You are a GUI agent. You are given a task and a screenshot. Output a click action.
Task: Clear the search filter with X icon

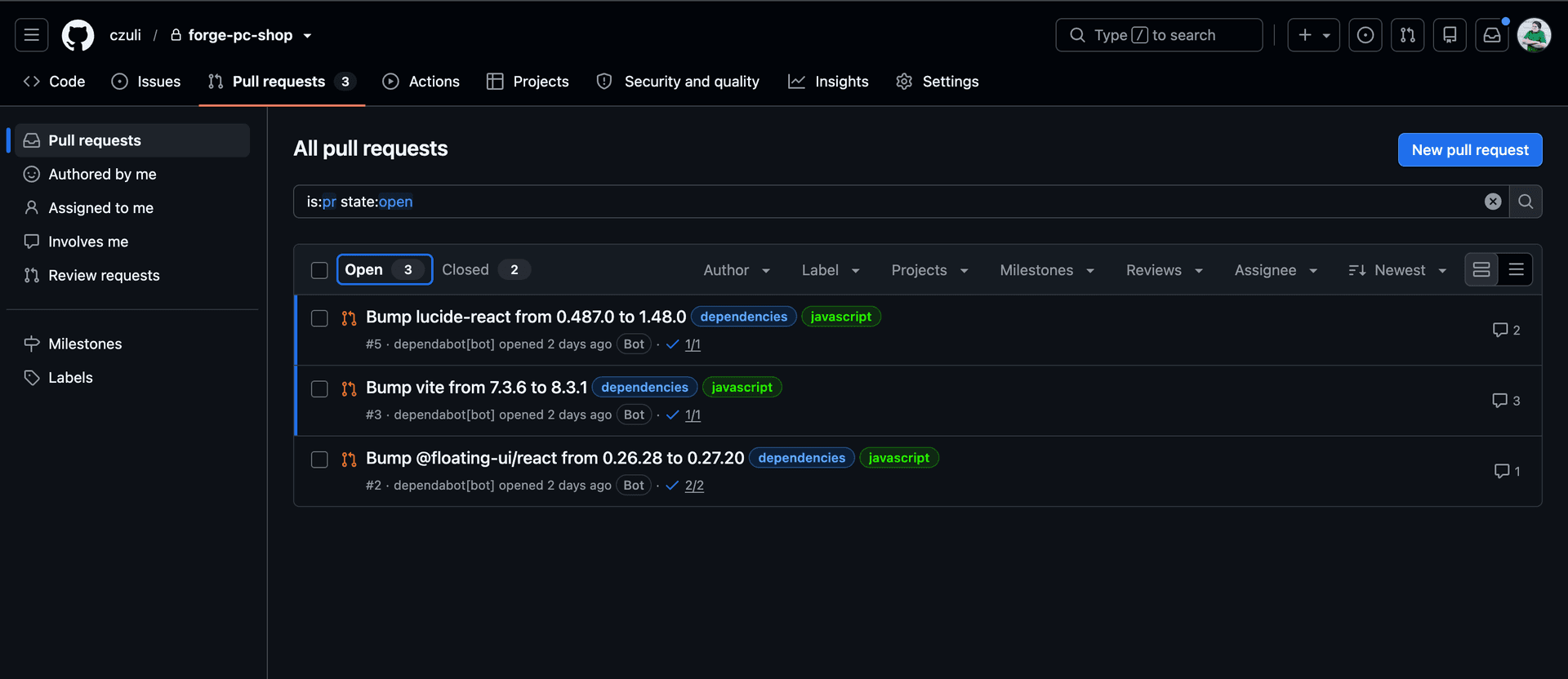coord(1493,202)
